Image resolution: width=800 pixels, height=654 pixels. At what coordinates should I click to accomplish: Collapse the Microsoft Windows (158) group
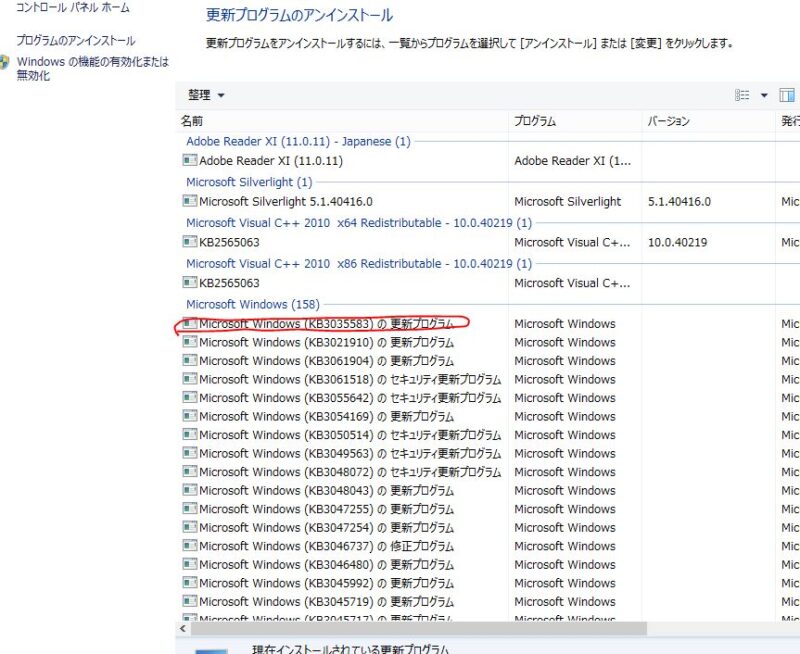[253, 305]
